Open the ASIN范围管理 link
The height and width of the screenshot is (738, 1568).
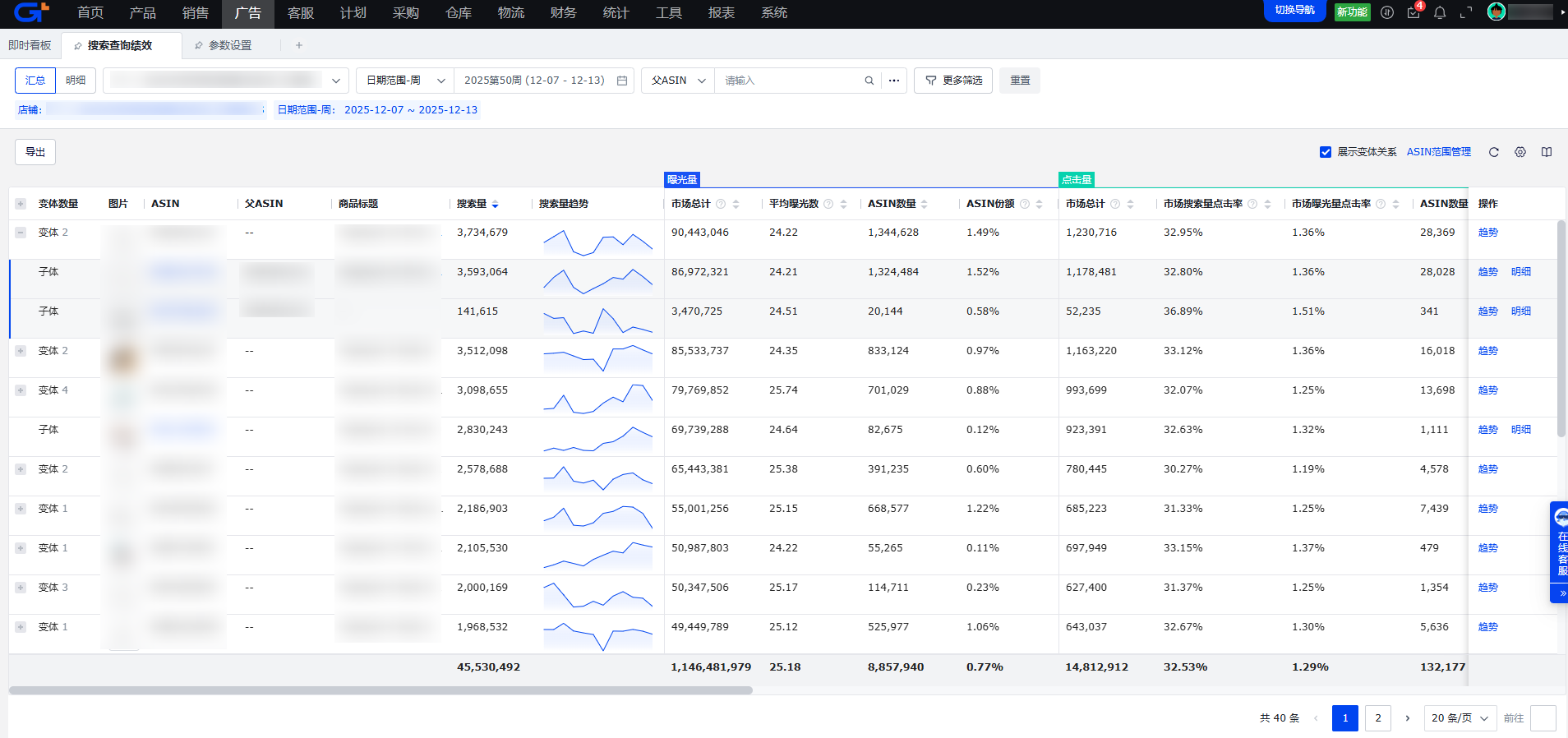1438,152
